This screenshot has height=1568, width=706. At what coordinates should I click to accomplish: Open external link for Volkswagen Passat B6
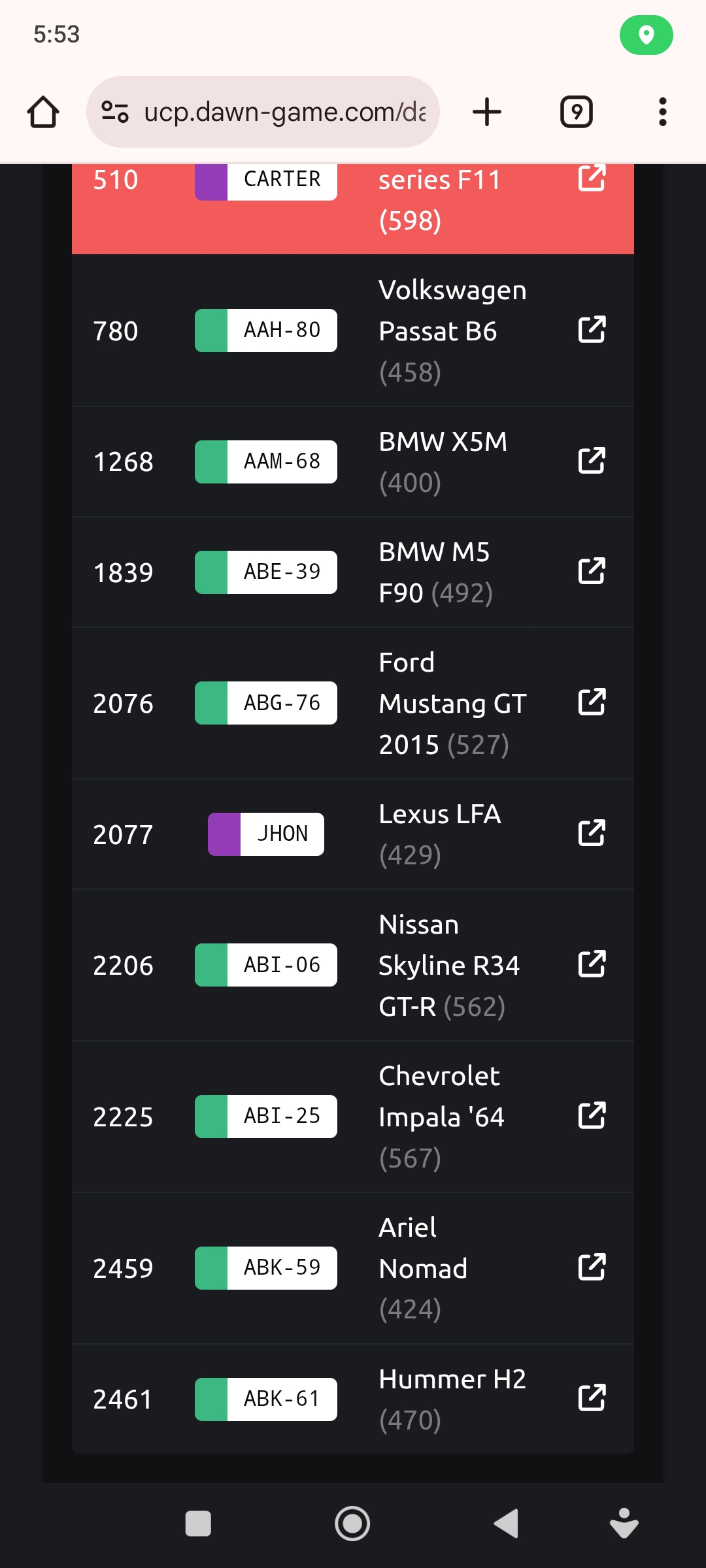[x=592, y=330]
